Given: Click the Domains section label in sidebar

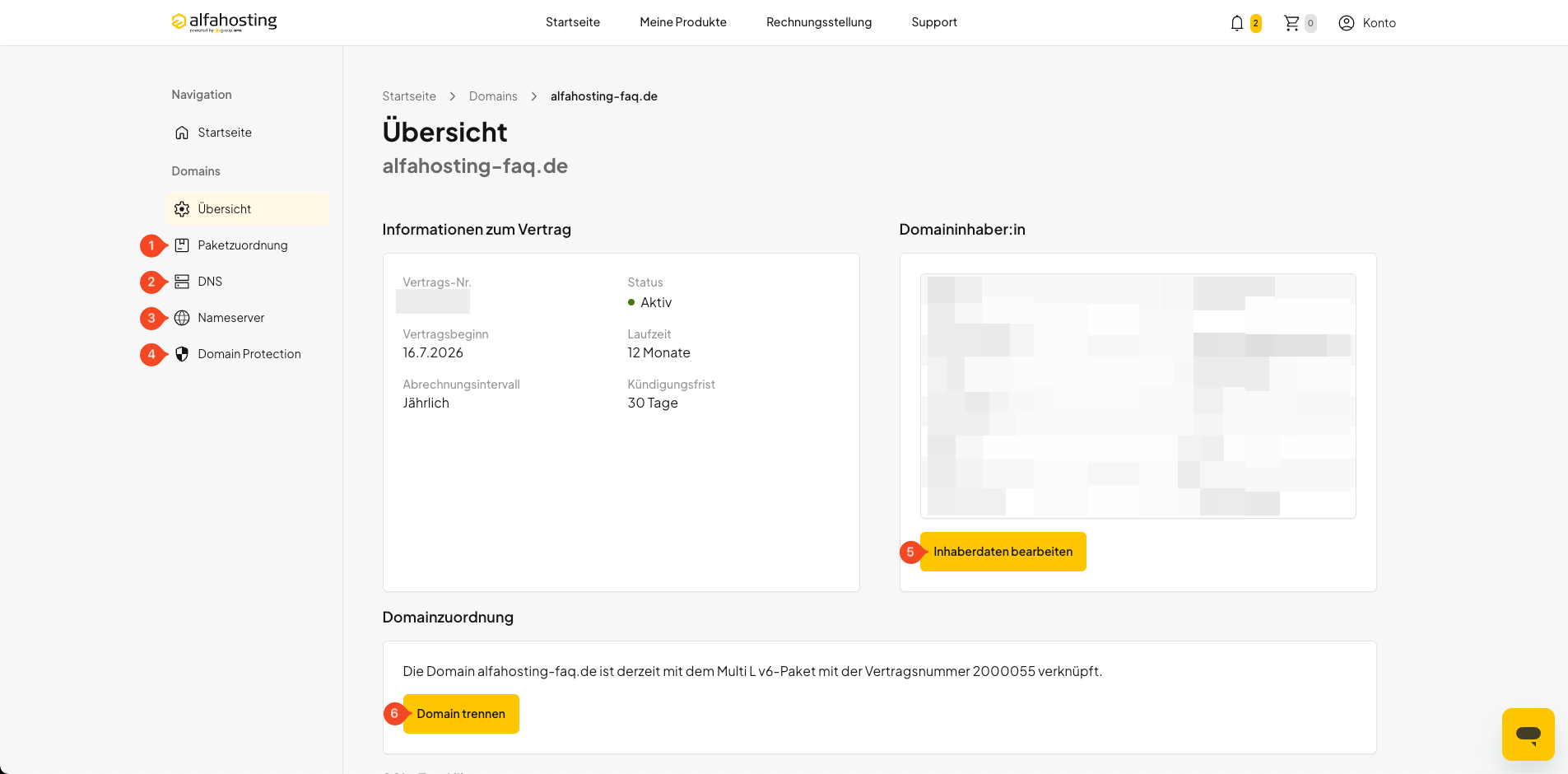Looking at the screenshot, I should (x=196, y=171).
